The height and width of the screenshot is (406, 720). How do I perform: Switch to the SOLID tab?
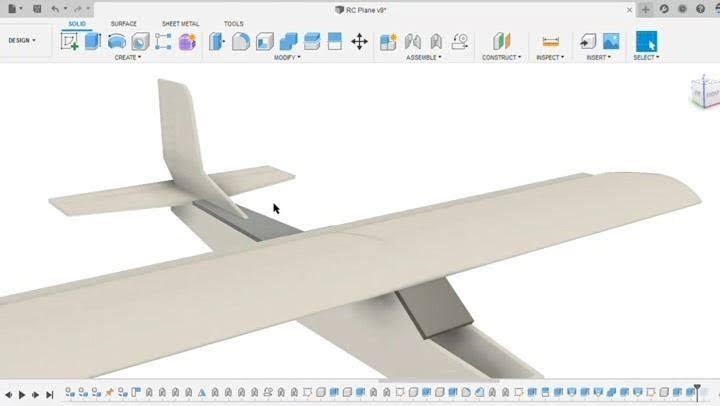click(77, 23)
